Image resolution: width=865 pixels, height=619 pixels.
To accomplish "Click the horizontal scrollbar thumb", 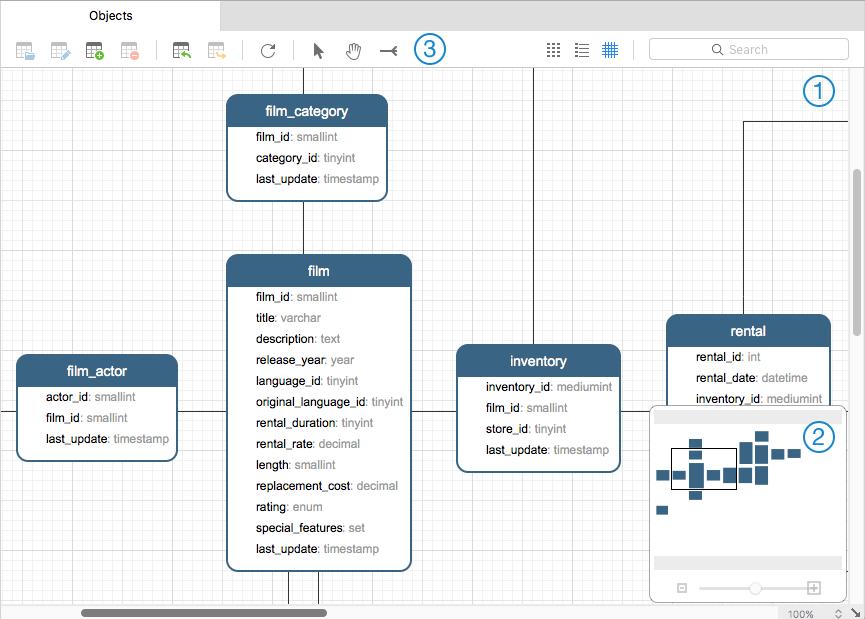I will click(x=204, y=613).
